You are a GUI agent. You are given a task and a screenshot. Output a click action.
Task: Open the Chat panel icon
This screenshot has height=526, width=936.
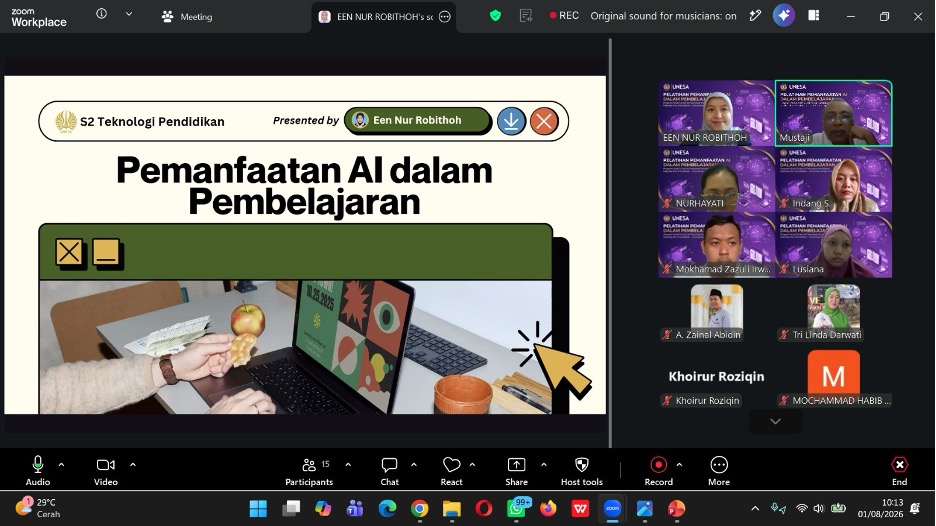click(389, 465)
